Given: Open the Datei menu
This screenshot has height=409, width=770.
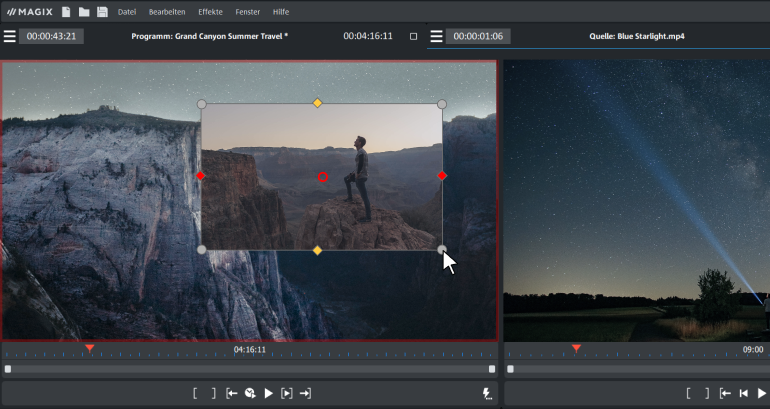Looking at the screenshot, I should (127, 12).
